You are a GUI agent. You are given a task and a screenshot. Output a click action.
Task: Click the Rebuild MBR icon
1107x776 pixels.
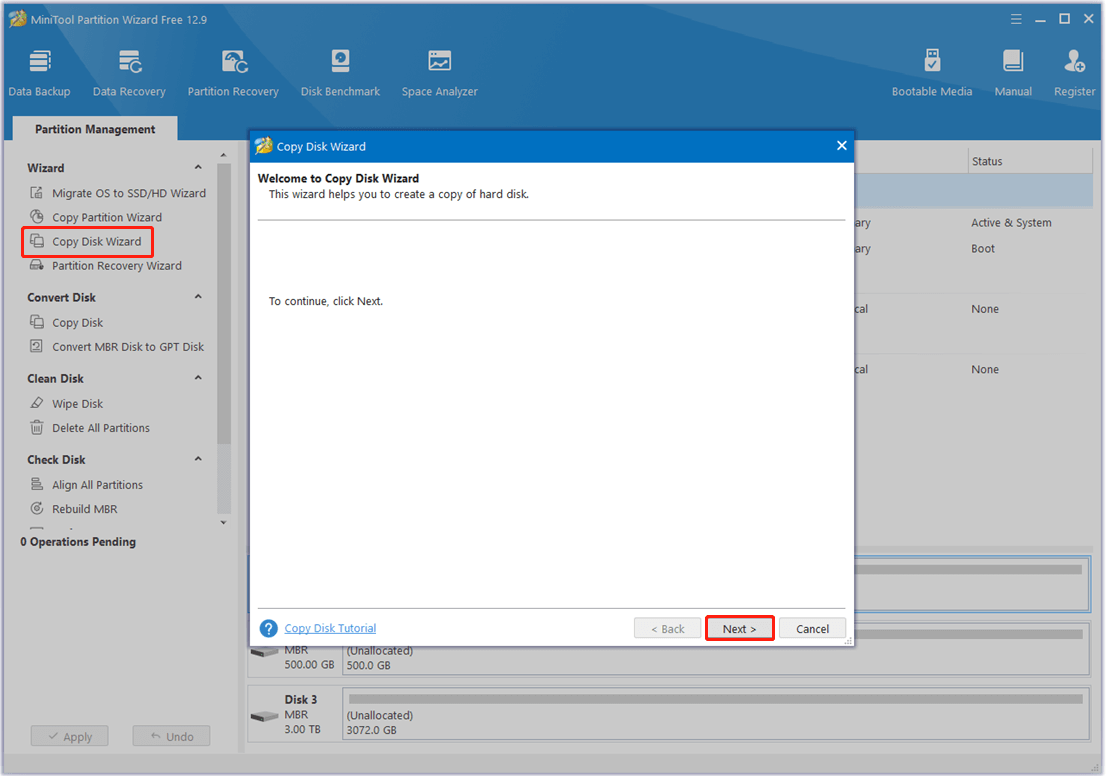click(x=37, y=508)
